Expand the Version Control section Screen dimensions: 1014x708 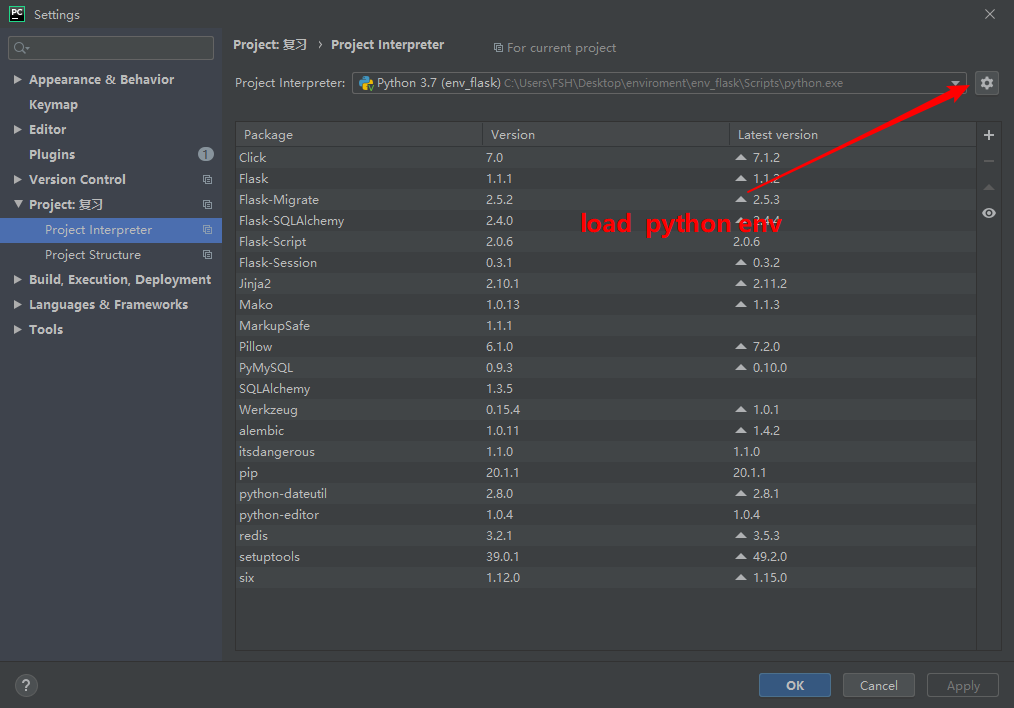17,179
